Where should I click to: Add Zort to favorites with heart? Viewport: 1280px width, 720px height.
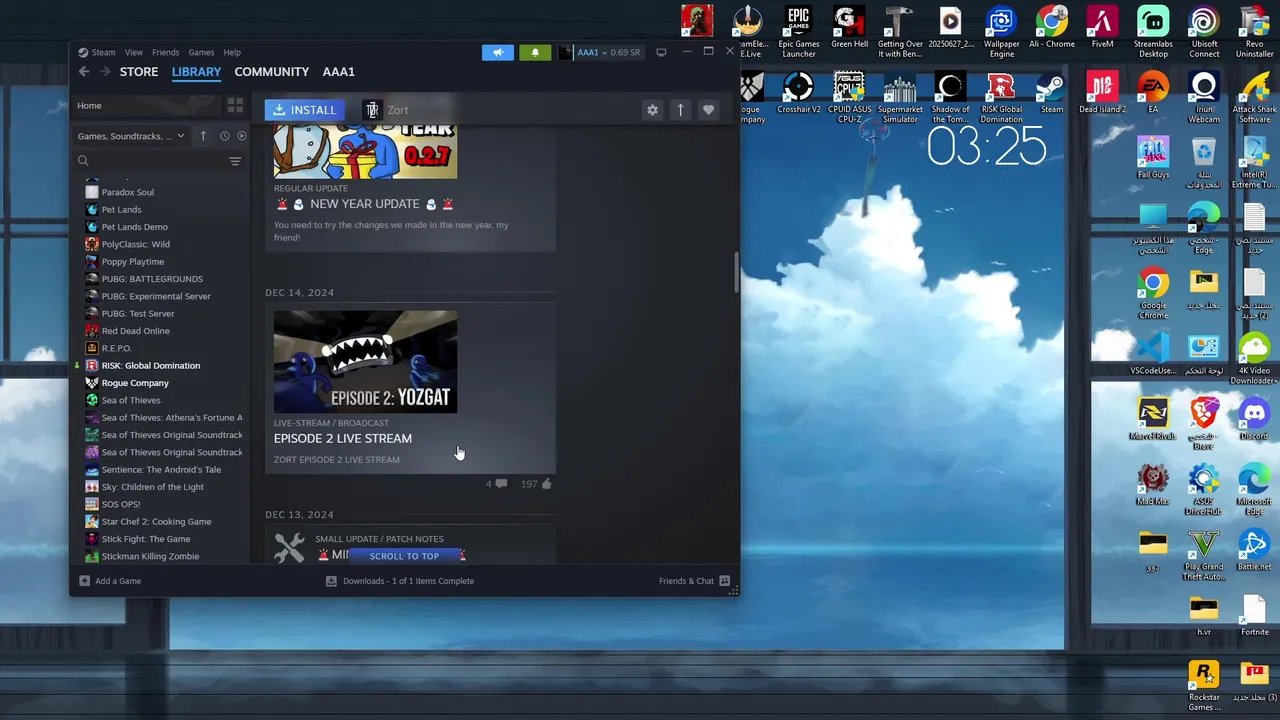click(708, 110)
